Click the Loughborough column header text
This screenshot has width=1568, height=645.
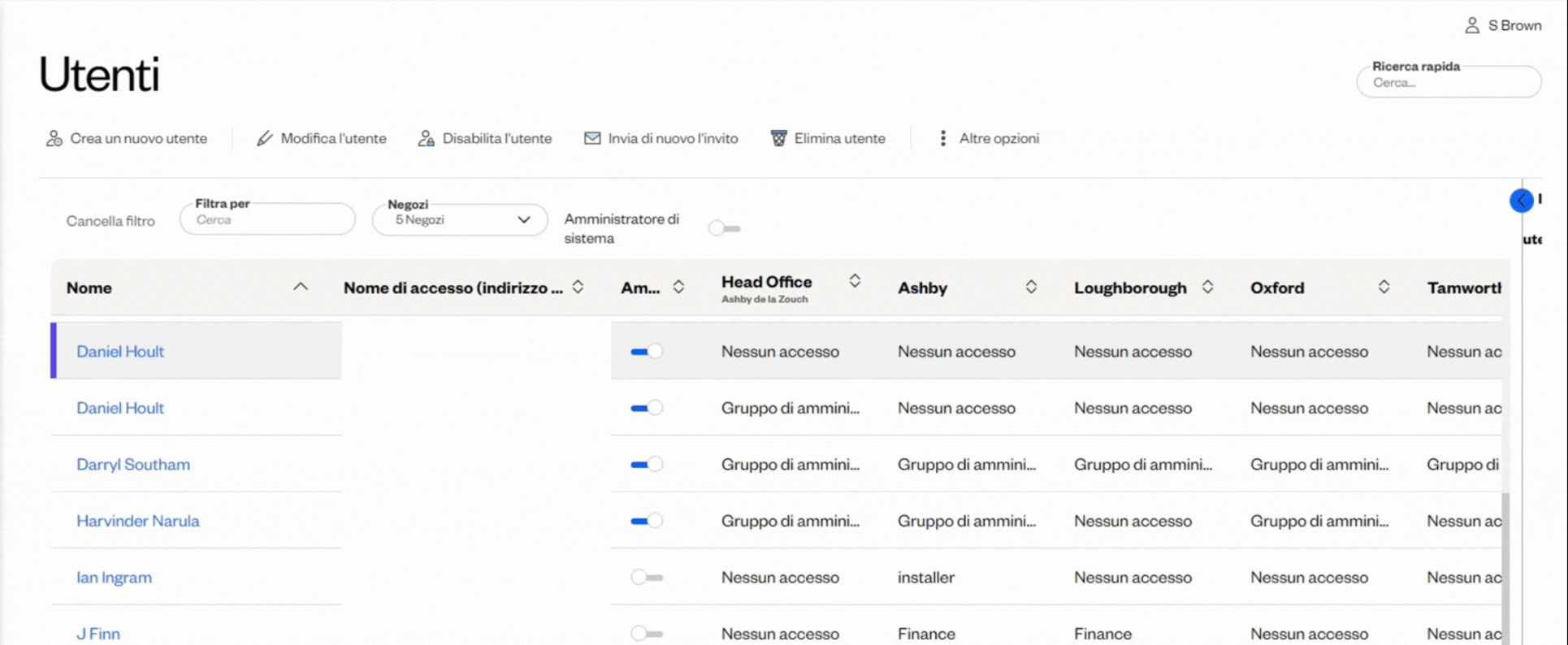(x=1130, y=288)
